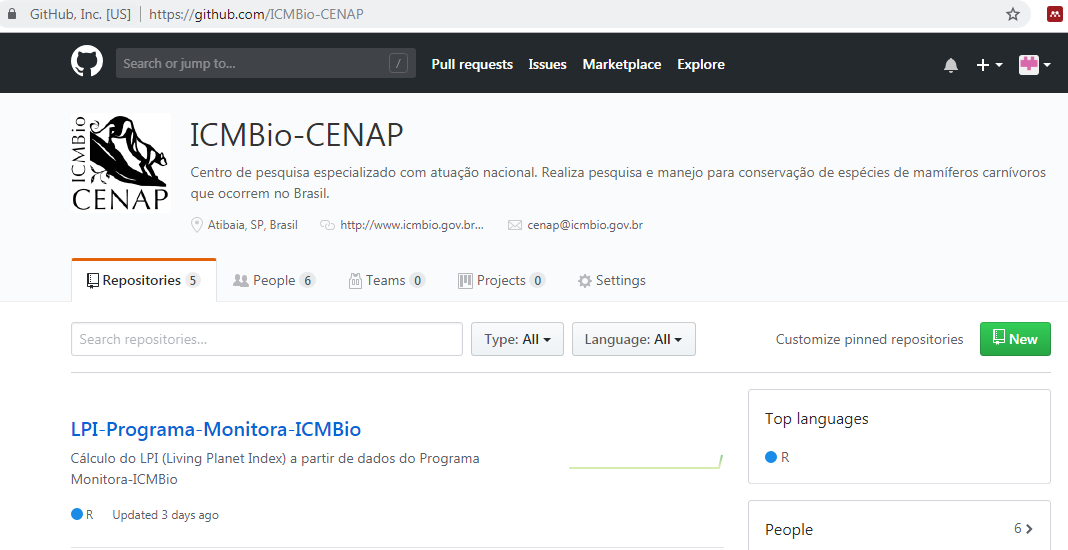Click the slash shortcut icon in search
The image size is (1068, 550).
(398, 63)
